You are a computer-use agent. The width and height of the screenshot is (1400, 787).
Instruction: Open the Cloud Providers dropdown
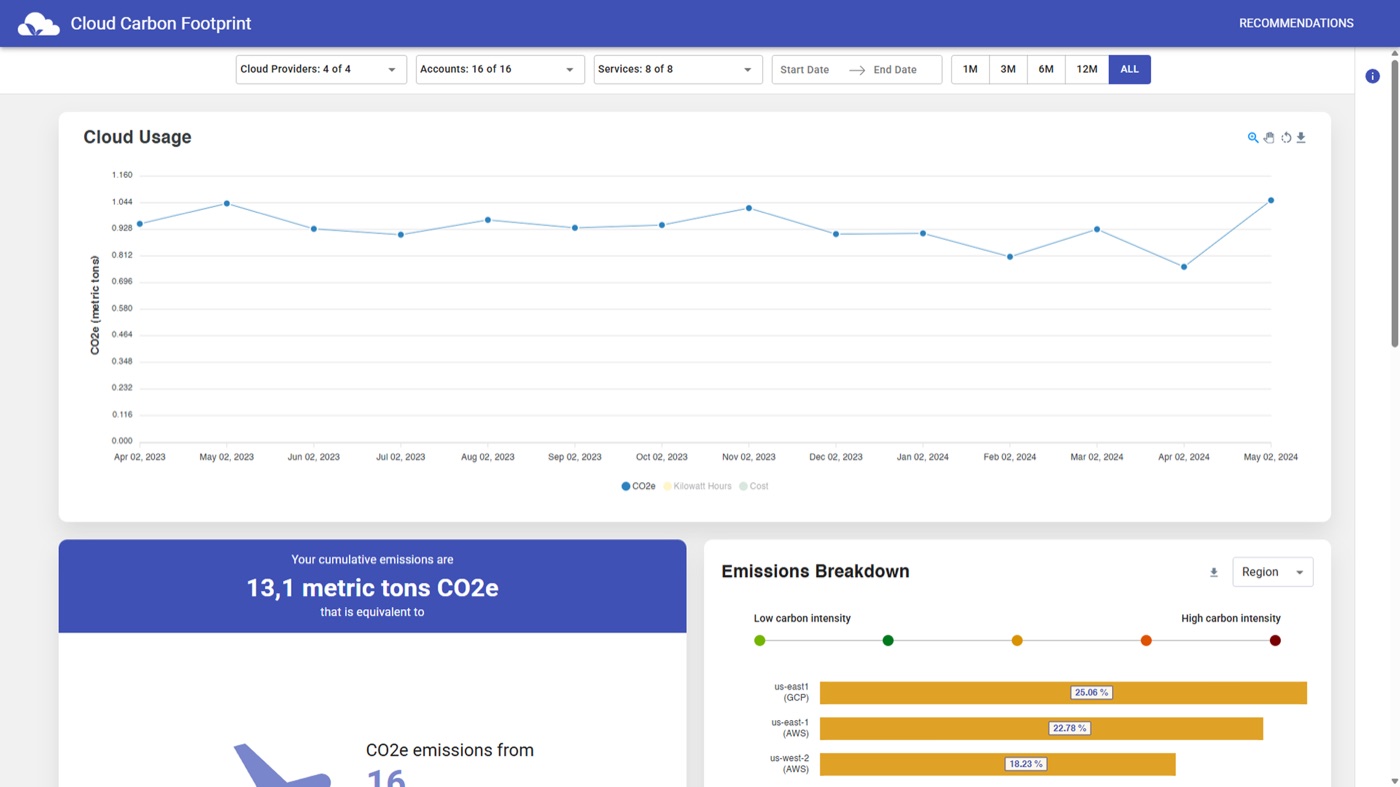[x=321, y=69]
